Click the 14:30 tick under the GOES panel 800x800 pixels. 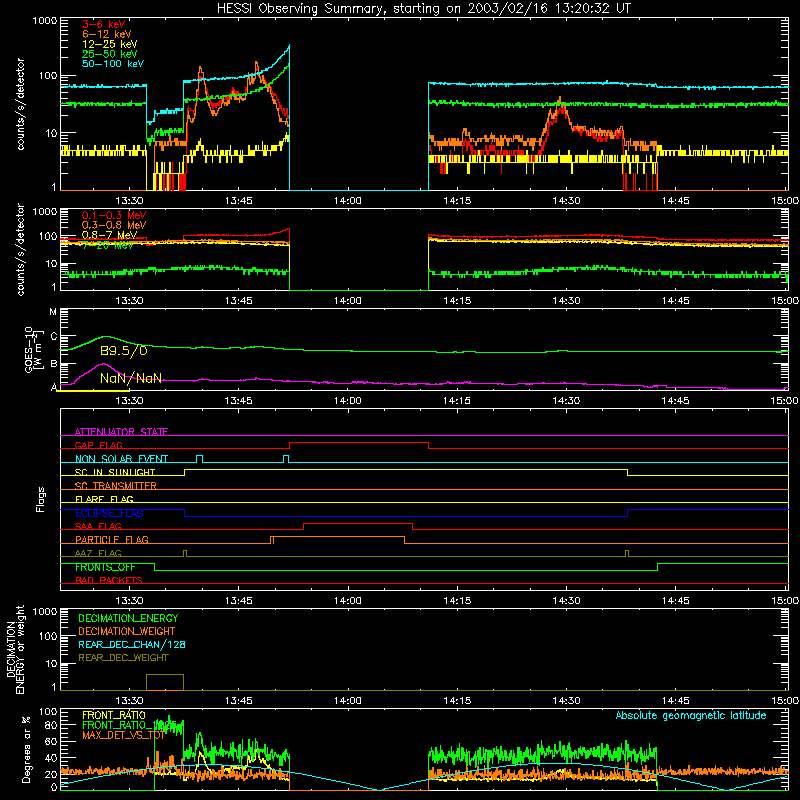tap(566, 401)
